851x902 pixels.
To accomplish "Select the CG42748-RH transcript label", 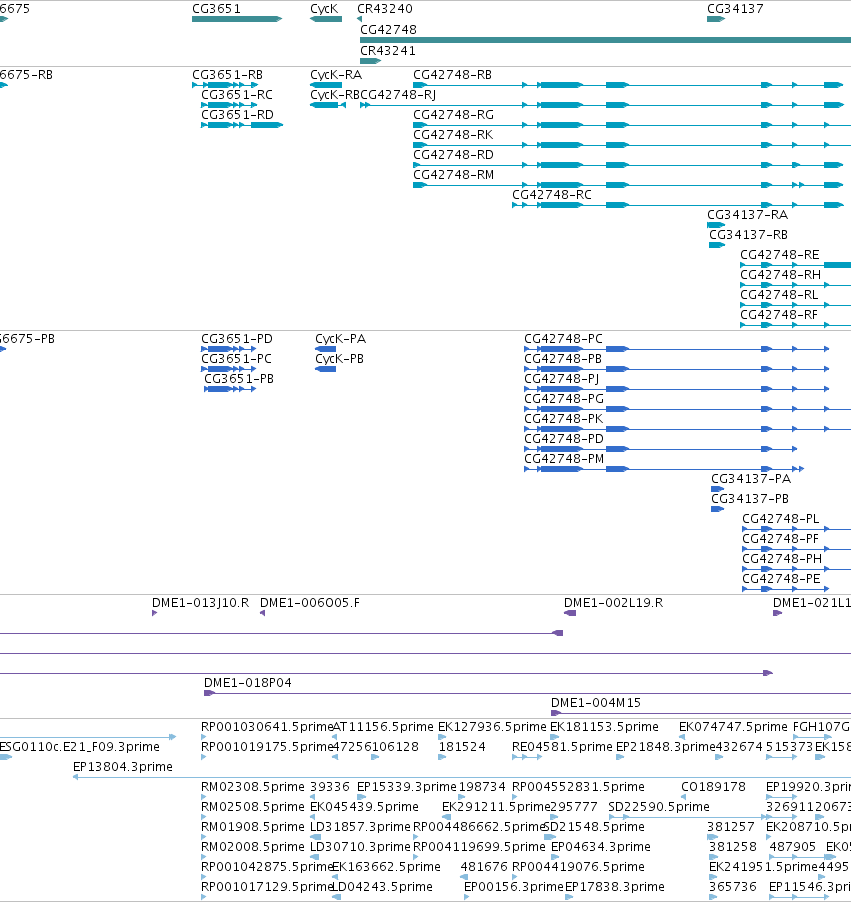I will pyautogui.click(x=780, y=275).
